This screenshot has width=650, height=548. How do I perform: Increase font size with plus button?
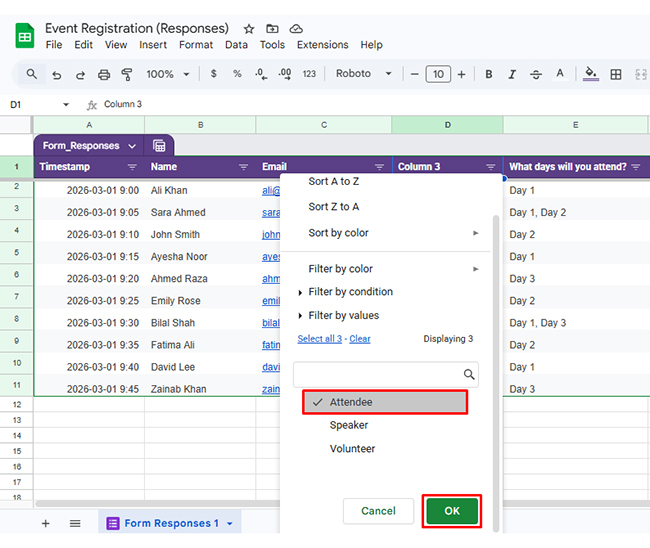coord(461,75)
